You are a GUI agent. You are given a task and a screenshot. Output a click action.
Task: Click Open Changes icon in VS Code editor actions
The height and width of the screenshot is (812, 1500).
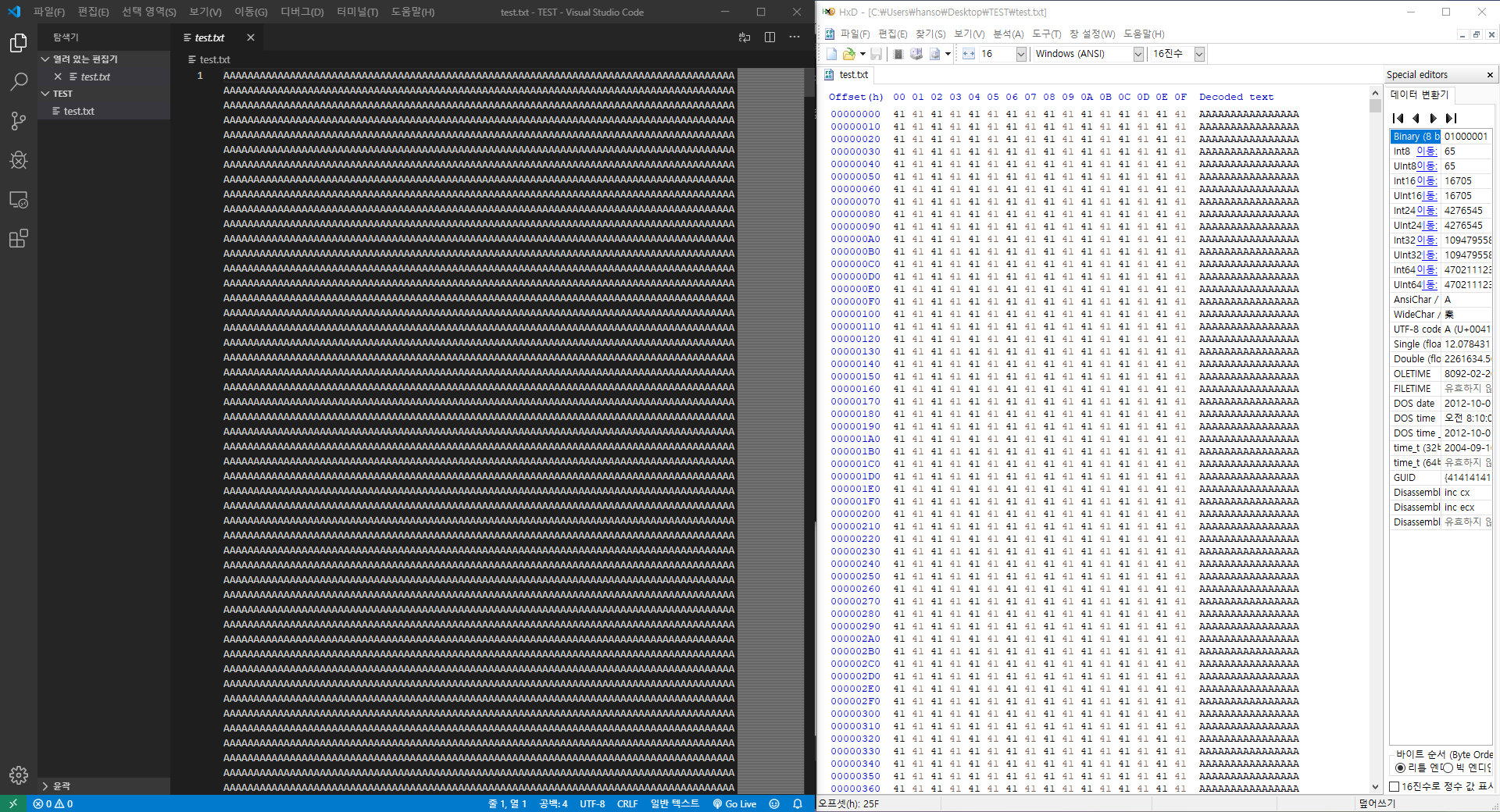(x=745, y=37)
